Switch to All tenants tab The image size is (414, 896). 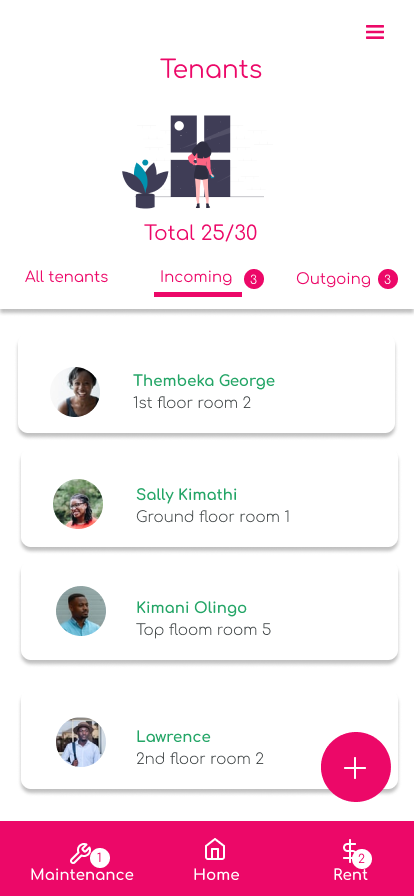[66, 277]
